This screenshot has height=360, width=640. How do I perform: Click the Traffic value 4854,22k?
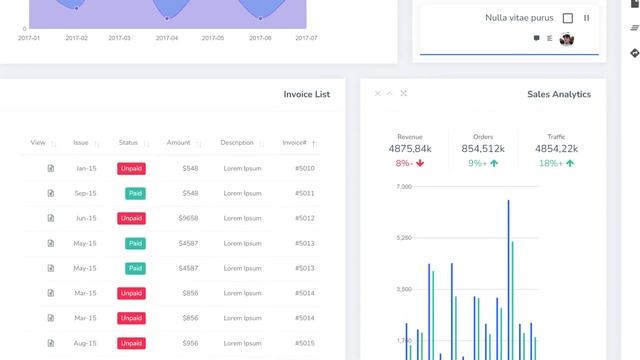(556, 149)
